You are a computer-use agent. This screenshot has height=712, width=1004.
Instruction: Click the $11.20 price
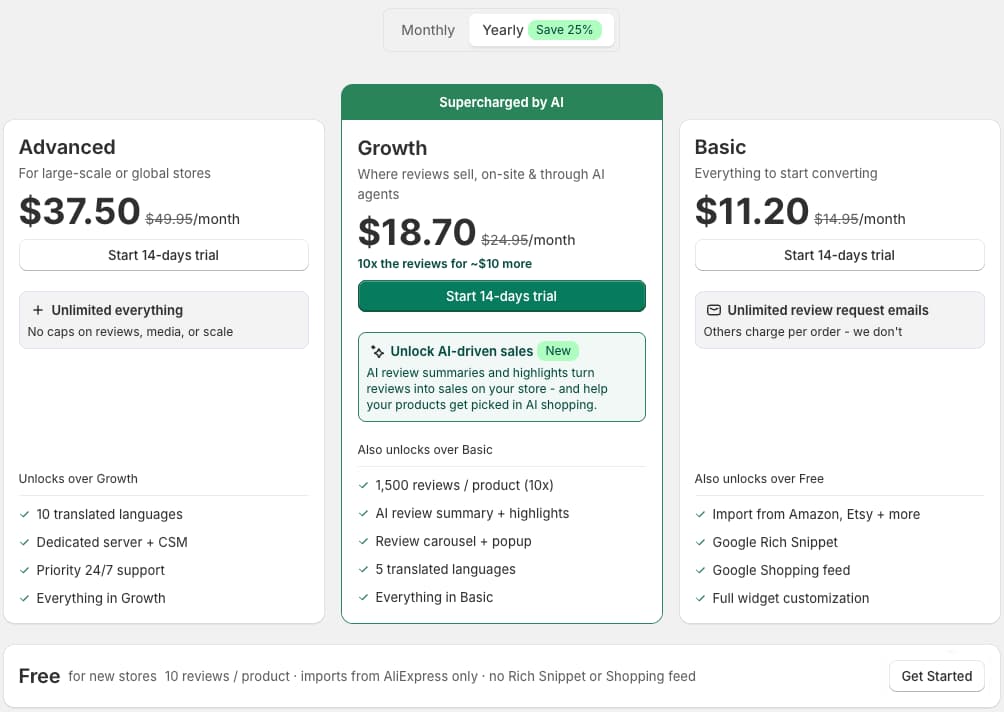point(752,211)
